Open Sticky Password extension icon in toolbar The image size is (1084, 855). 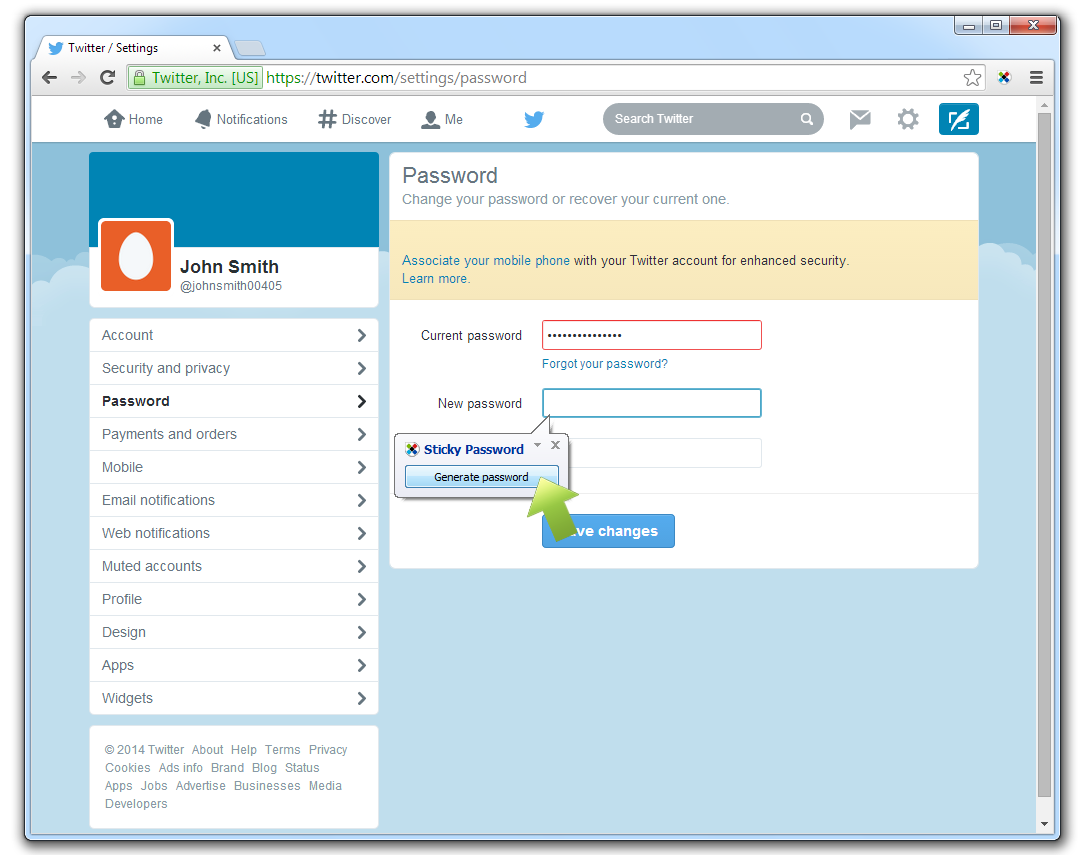pyautogui.click(x=1004, y=77)
